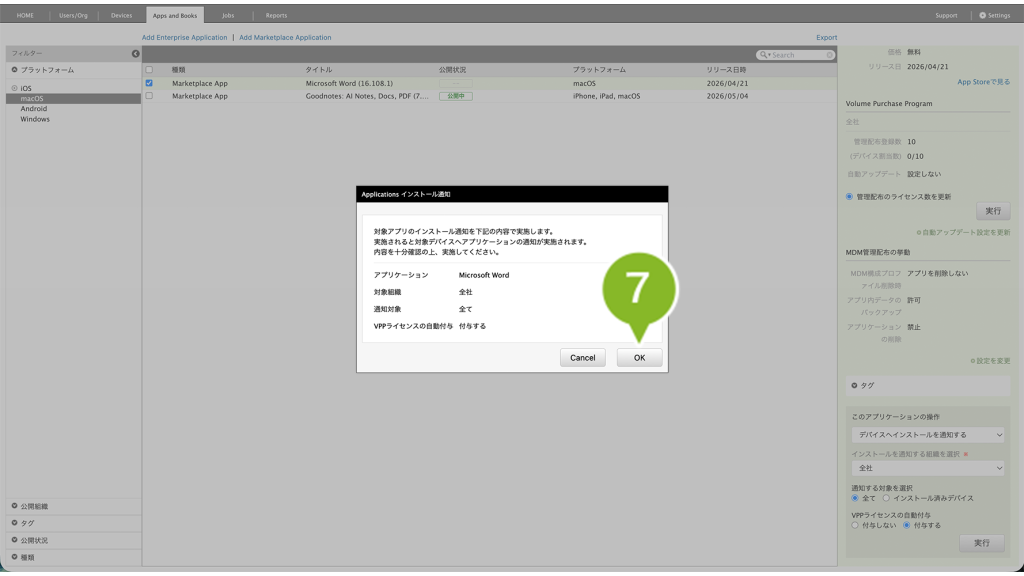This screenshot has width=1024, height=576.
Task: Click the Export link
Action: [826, 37]
